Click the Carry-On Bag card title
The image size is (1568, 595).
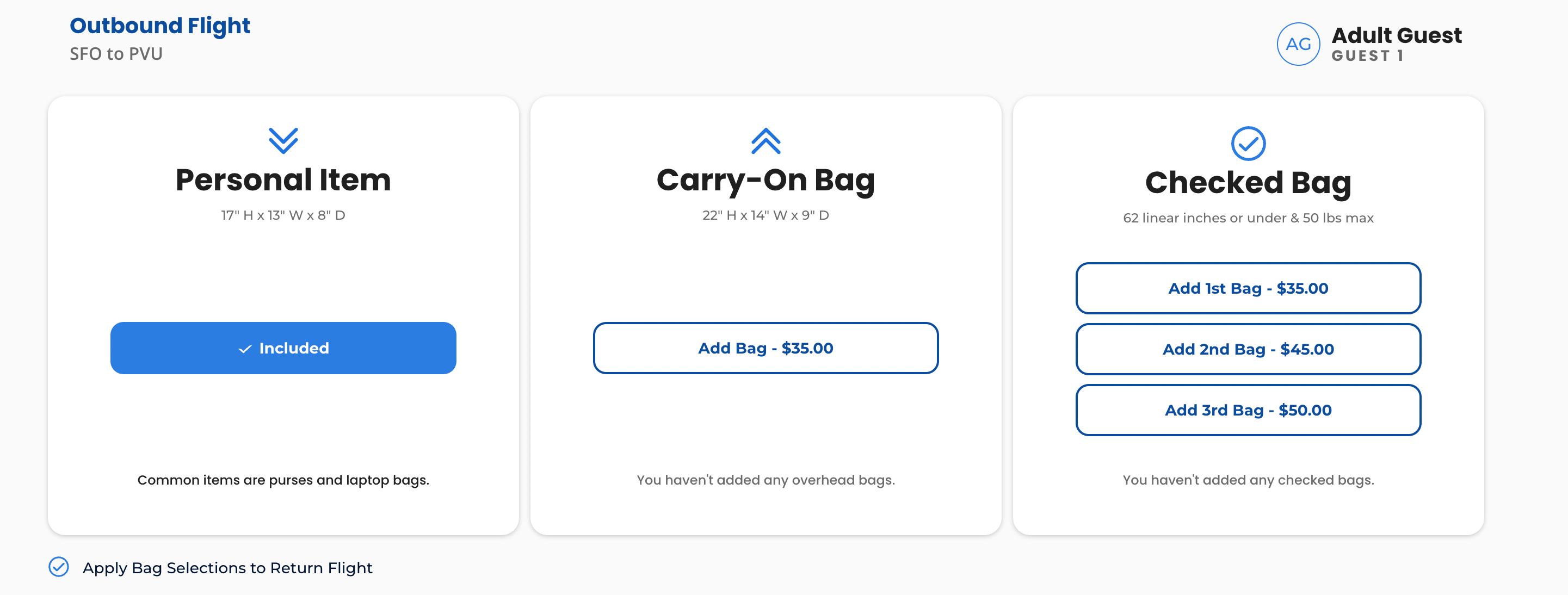click(x=765, y=180)
